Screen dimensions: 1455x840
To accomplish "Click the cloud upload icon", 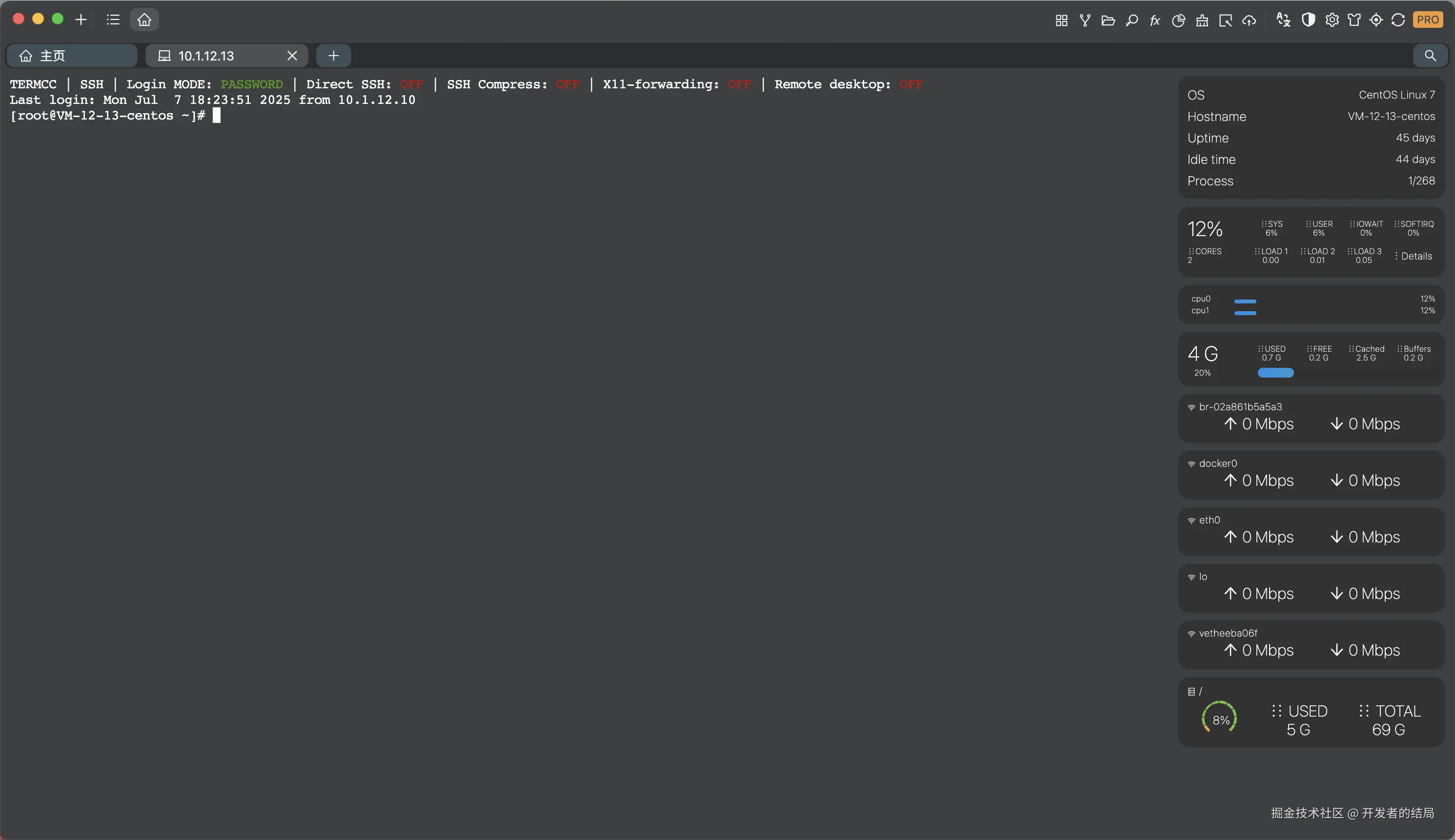I will coord(1249,20).
